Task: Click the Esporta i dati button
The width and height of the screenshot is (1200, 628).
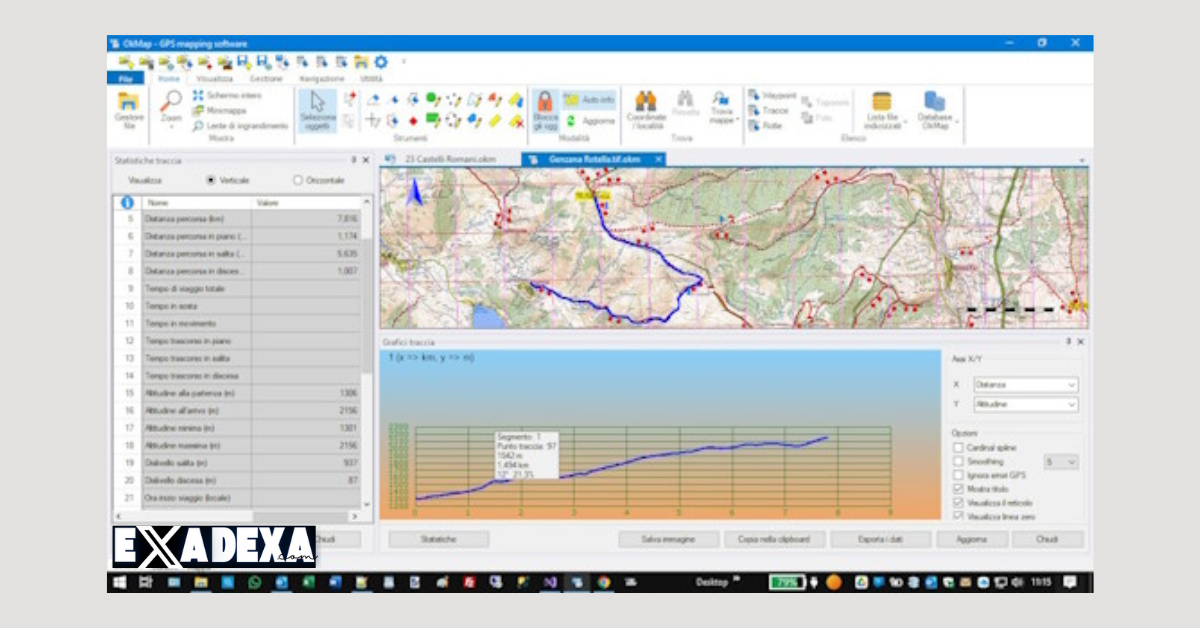Action: coord(882,538)
